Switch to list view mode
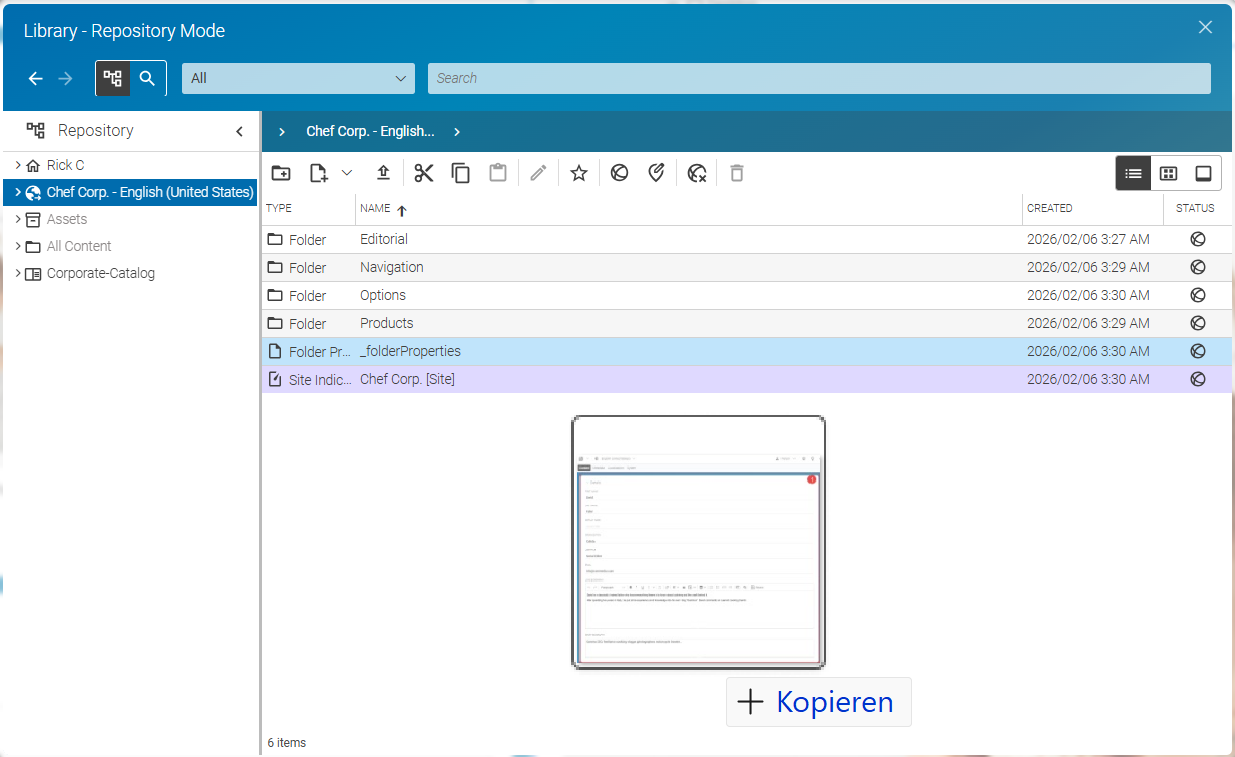1235x757 pixels. [1133, 173]
